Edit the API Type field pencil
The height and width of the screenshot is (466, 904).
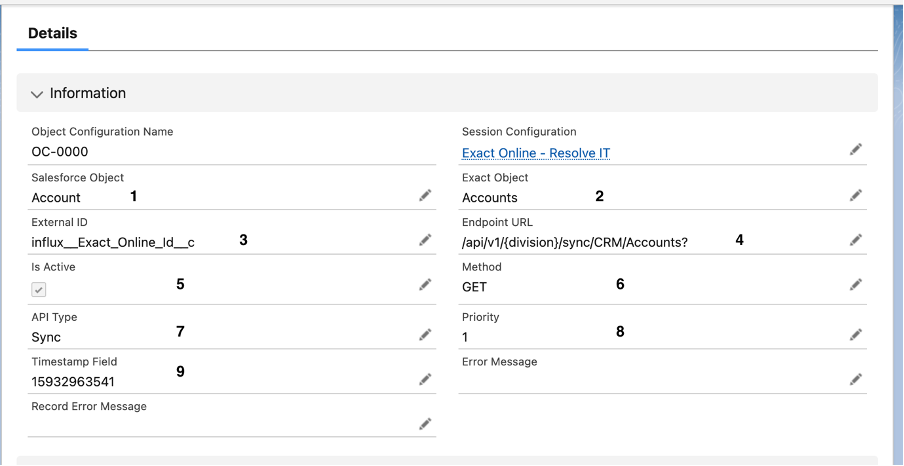(x=425, y=334)
